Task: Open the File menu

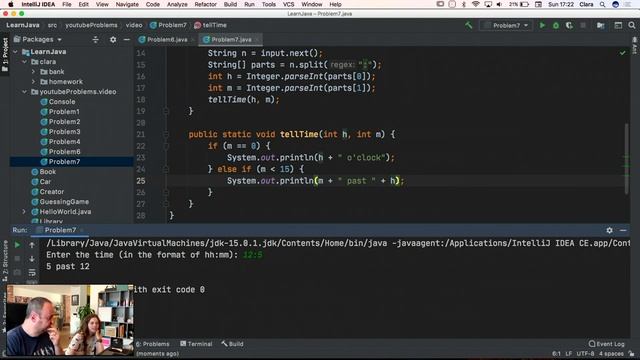Action: (67, 4)
